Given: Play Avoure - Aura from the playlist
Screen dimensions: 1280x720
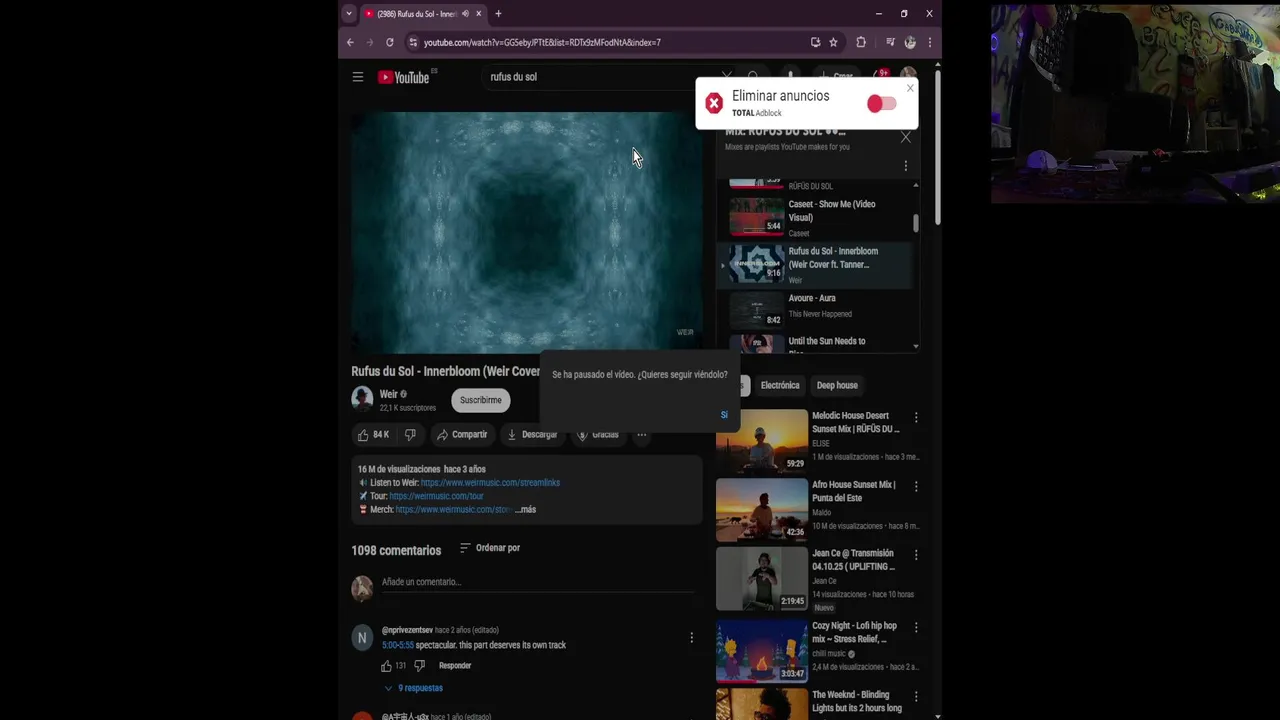Looking at the screenshot, I should [816, 310].
